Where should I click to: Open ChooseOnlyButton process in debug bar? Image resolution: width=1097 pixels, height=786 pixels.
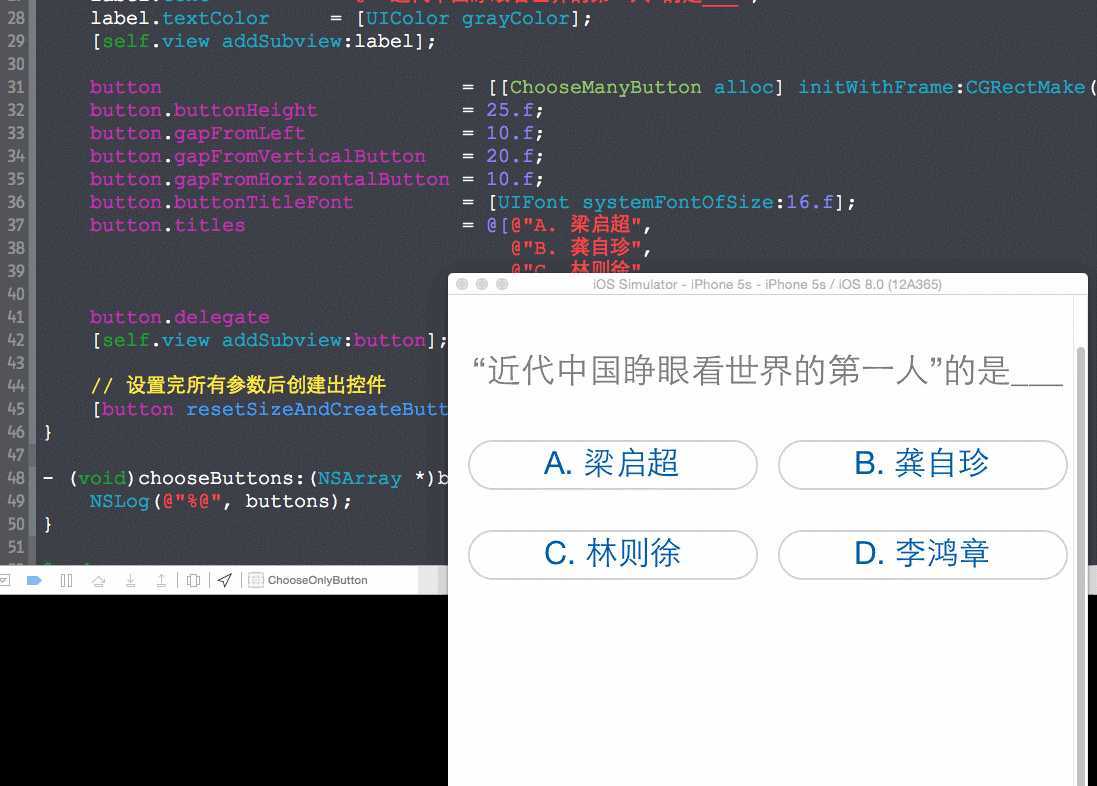point(309,580)
